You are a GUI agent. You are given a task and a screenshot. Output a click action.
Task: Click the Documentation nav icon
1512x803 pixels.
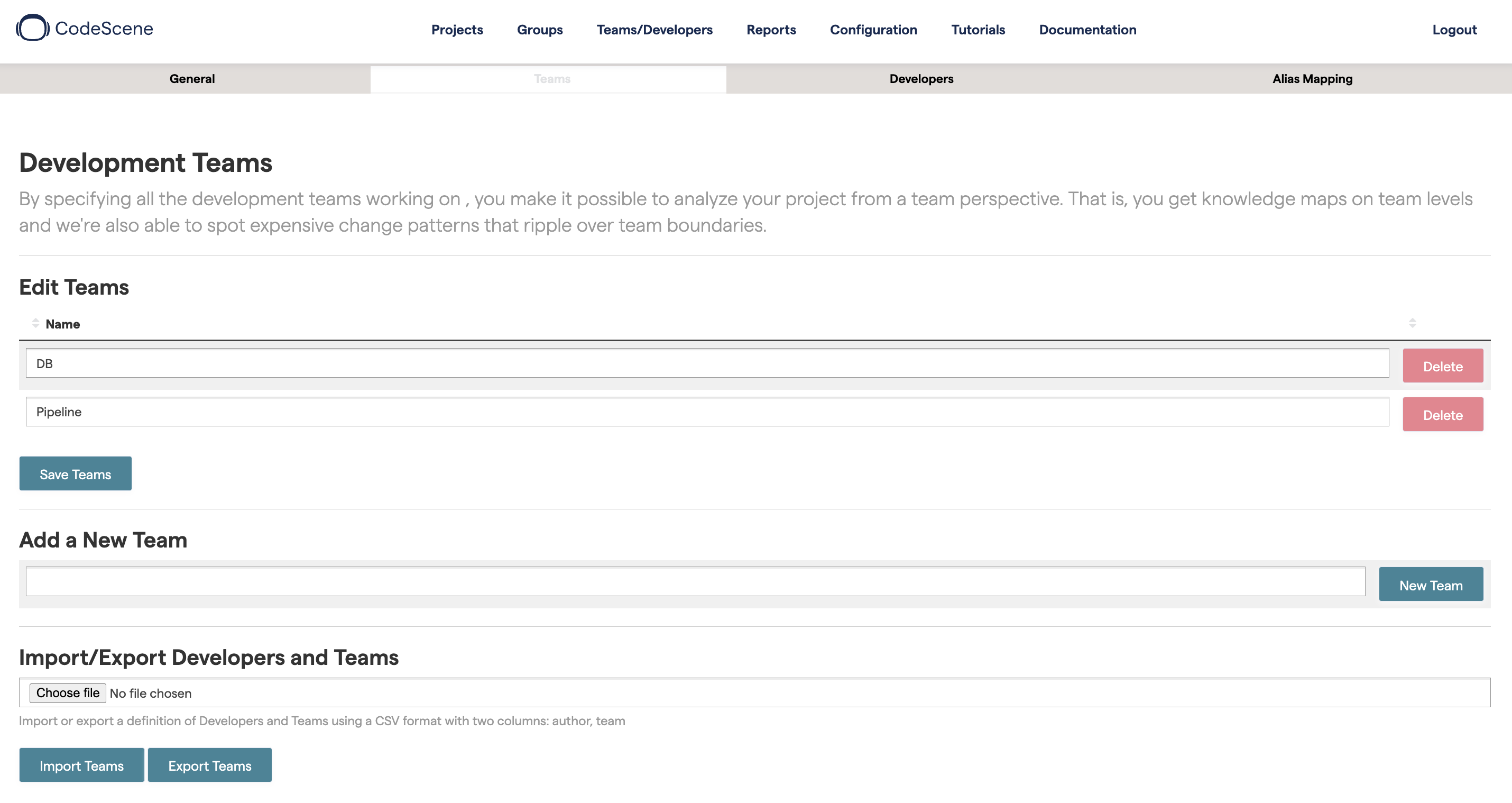coord(1089,29)
